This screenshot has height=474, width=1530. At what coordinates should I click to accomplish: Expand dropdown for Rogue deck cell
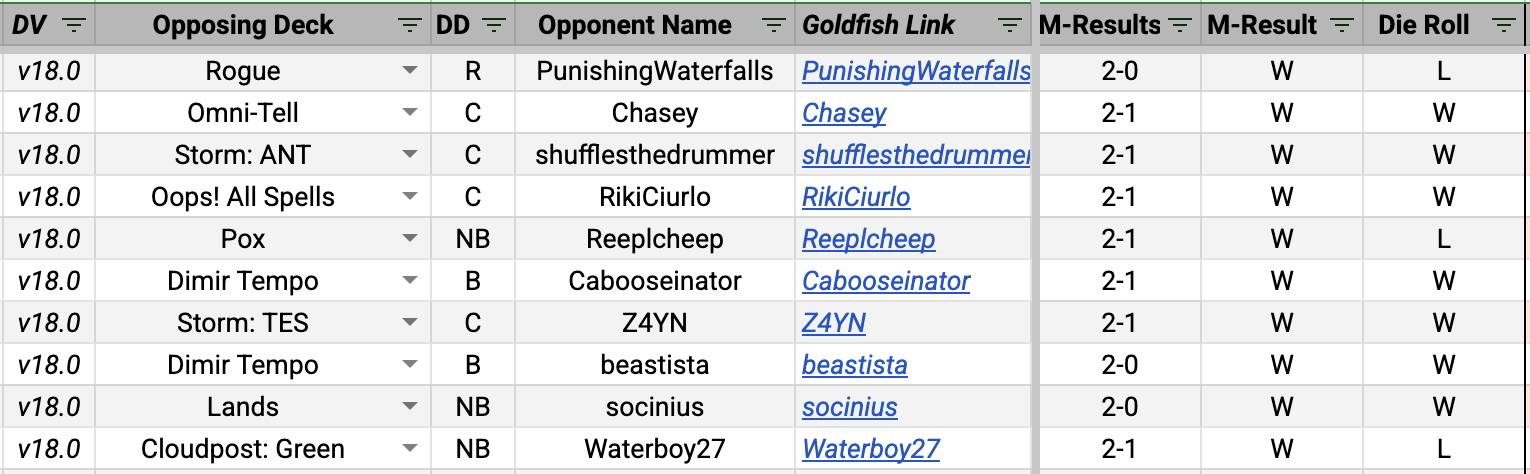pyautogui.click(x=409, y=71)
